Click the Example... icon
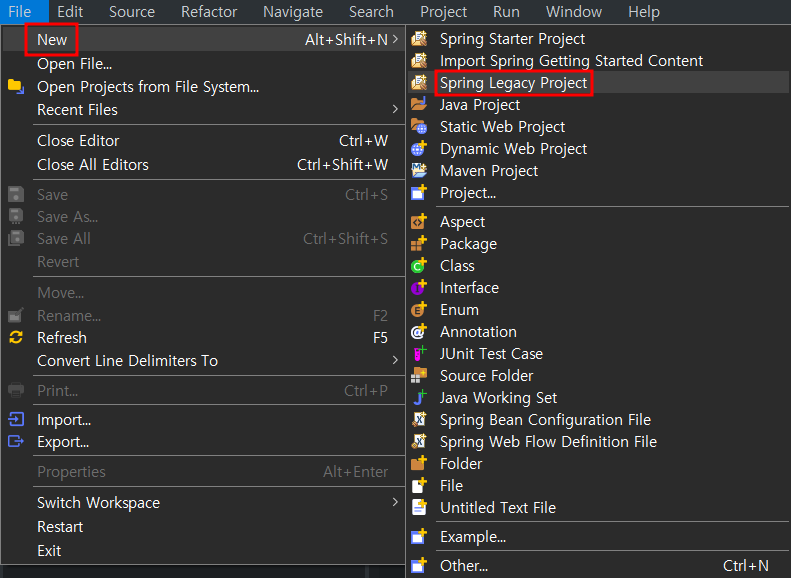Screen dimensions: 791x578 [x=419, y=537]
